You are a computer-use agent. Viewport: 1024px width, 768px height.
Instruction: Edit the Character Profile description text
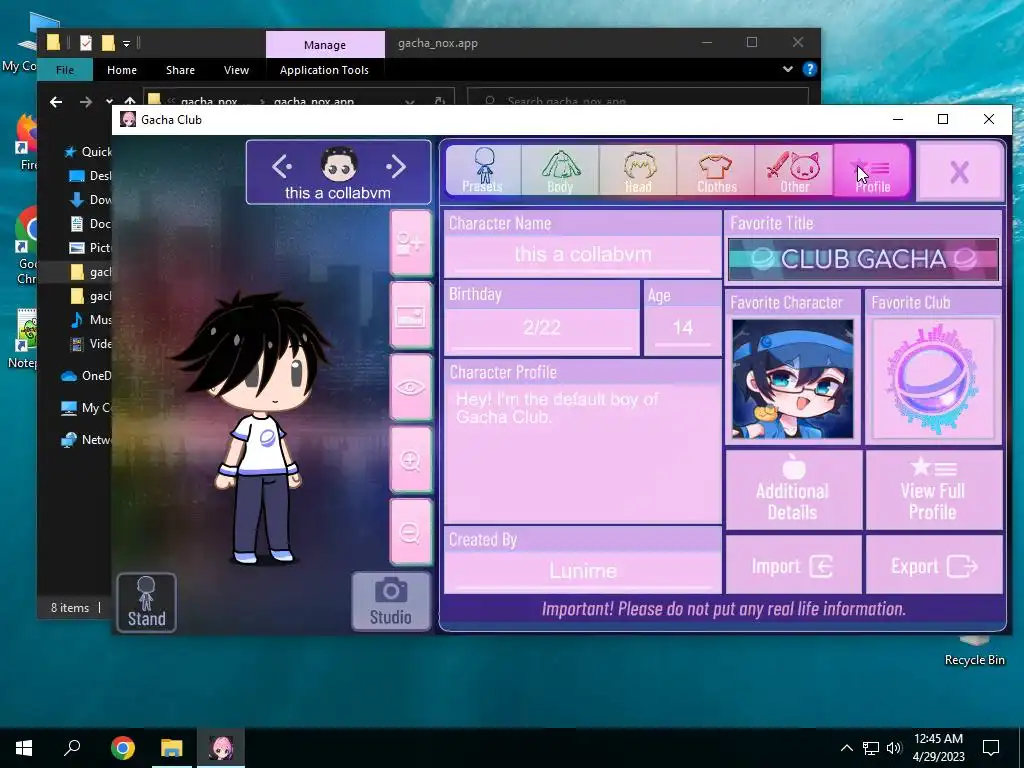[583, 452]
